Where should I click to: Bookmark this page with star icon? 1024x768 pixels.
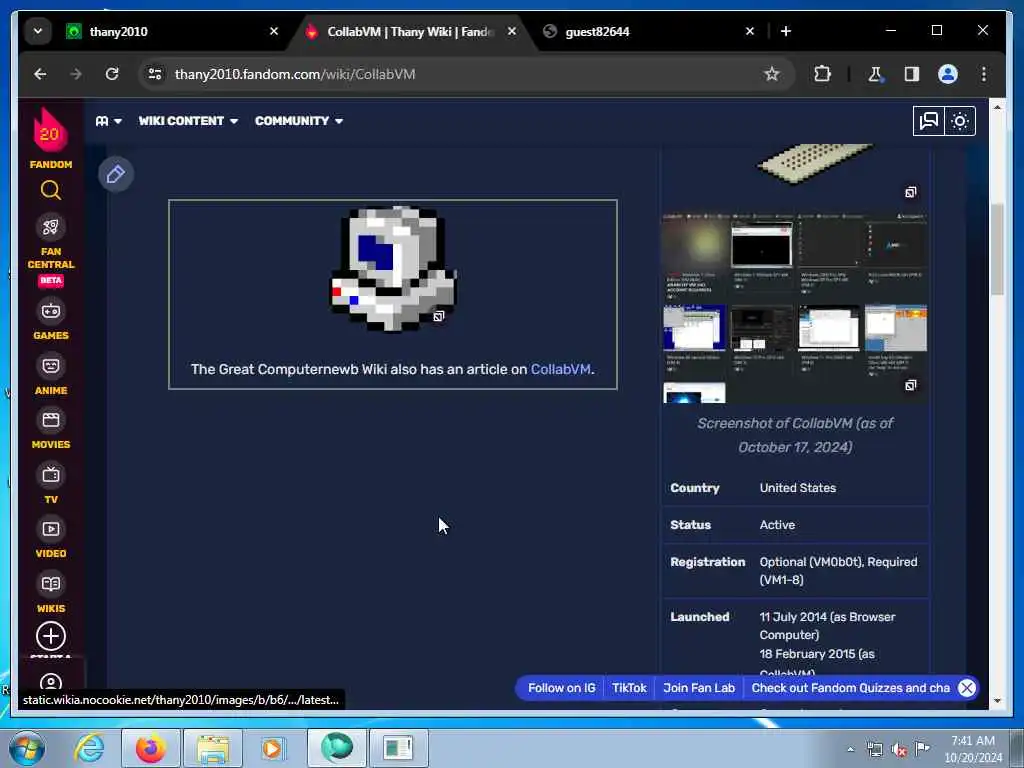click(772, 74)
